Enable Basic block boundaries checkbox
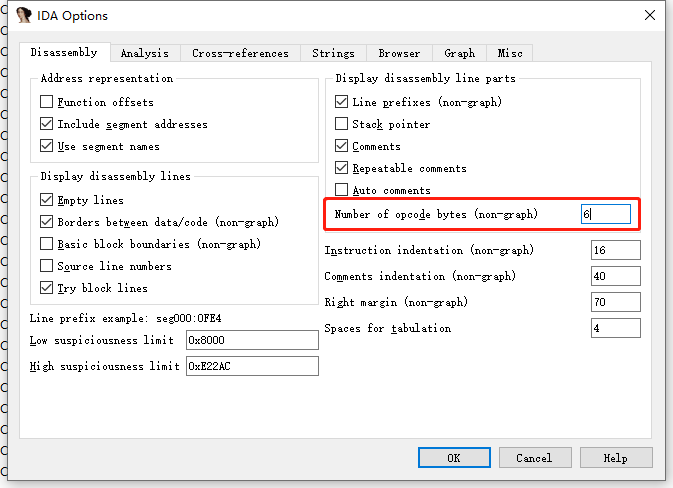Image resolution: width=673 pixels, height=488 pixels. (46, 243)
